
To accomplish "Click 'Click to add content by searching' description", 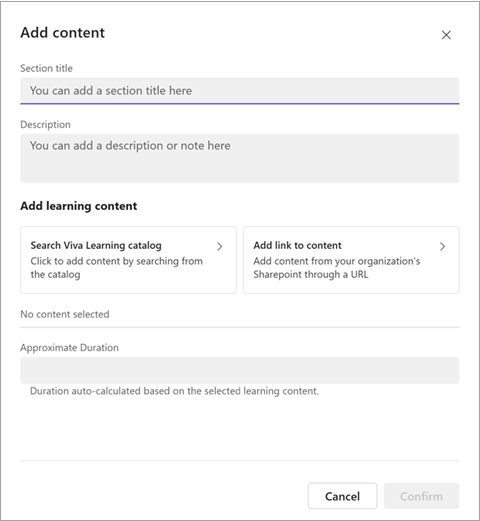I will 116,268.
